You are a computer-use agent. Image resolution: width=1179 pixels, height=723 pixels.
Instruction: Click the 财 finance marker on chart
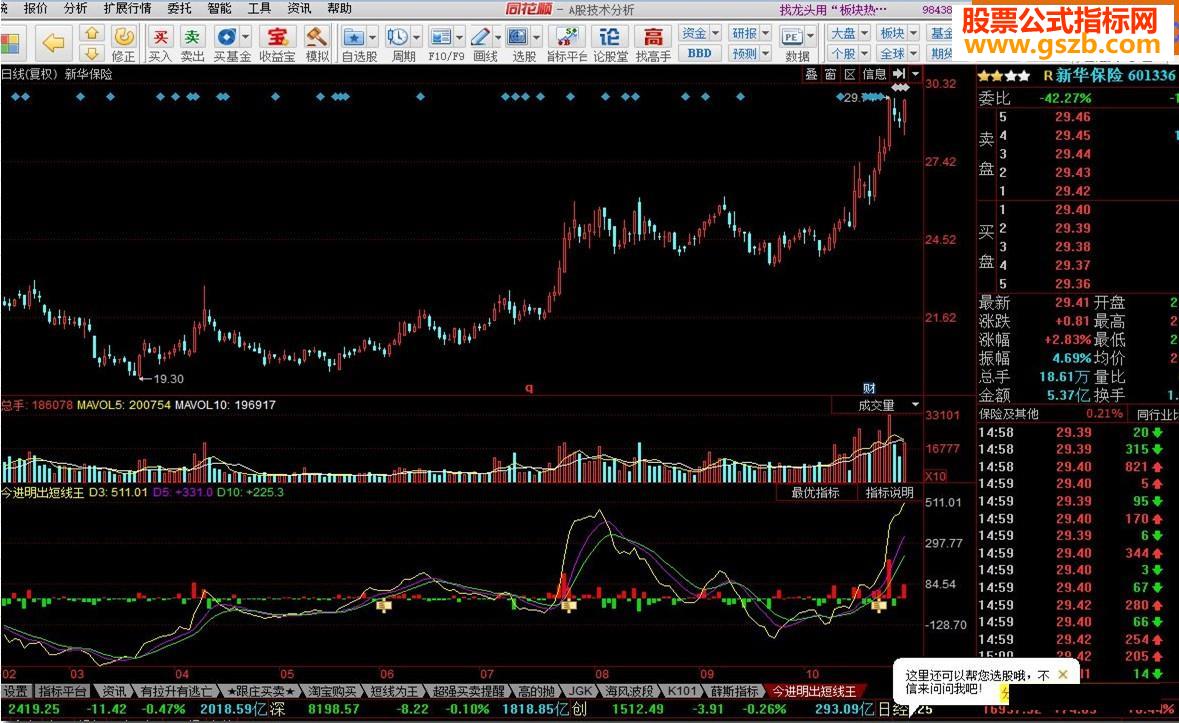coord(869,388)
